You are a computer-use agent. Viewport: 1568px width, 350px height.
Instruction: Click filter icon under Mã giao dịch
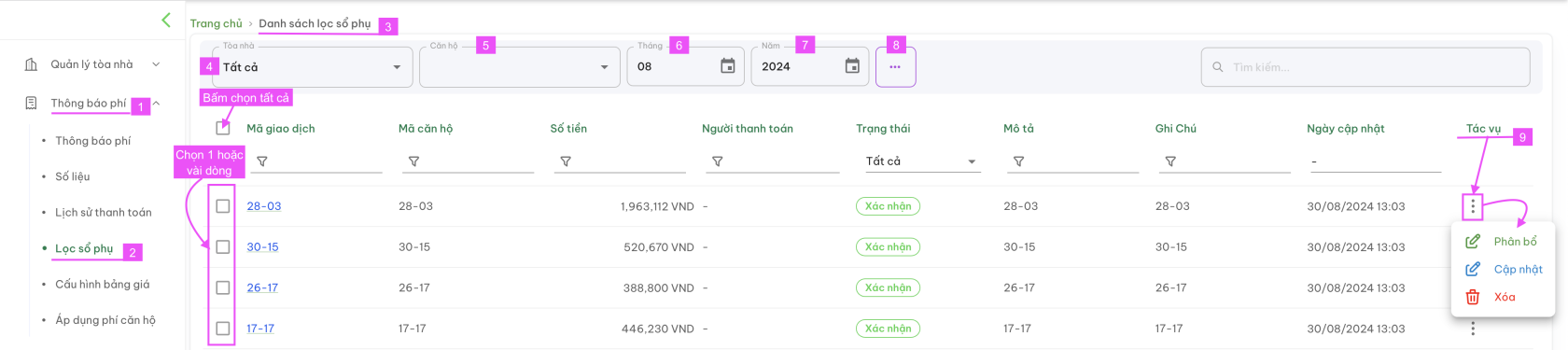coord(262,161)
